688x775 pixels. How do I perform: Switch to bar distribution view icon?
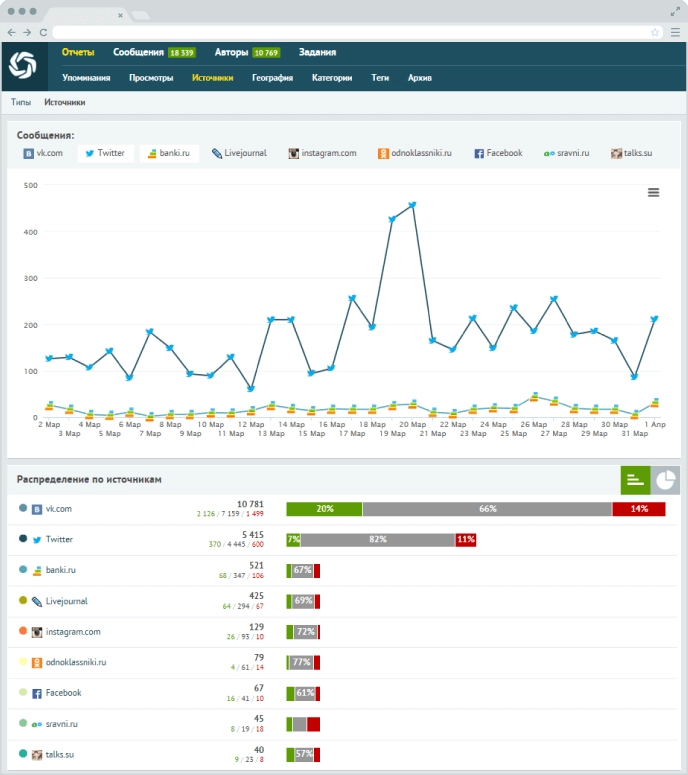coord(635,479)
